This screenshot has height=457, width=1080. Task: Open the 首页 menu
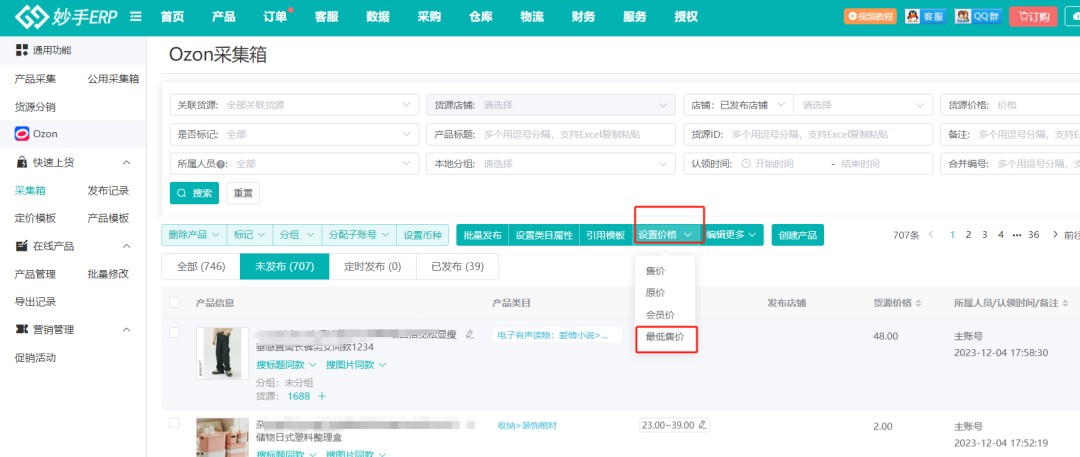[172, 17]
